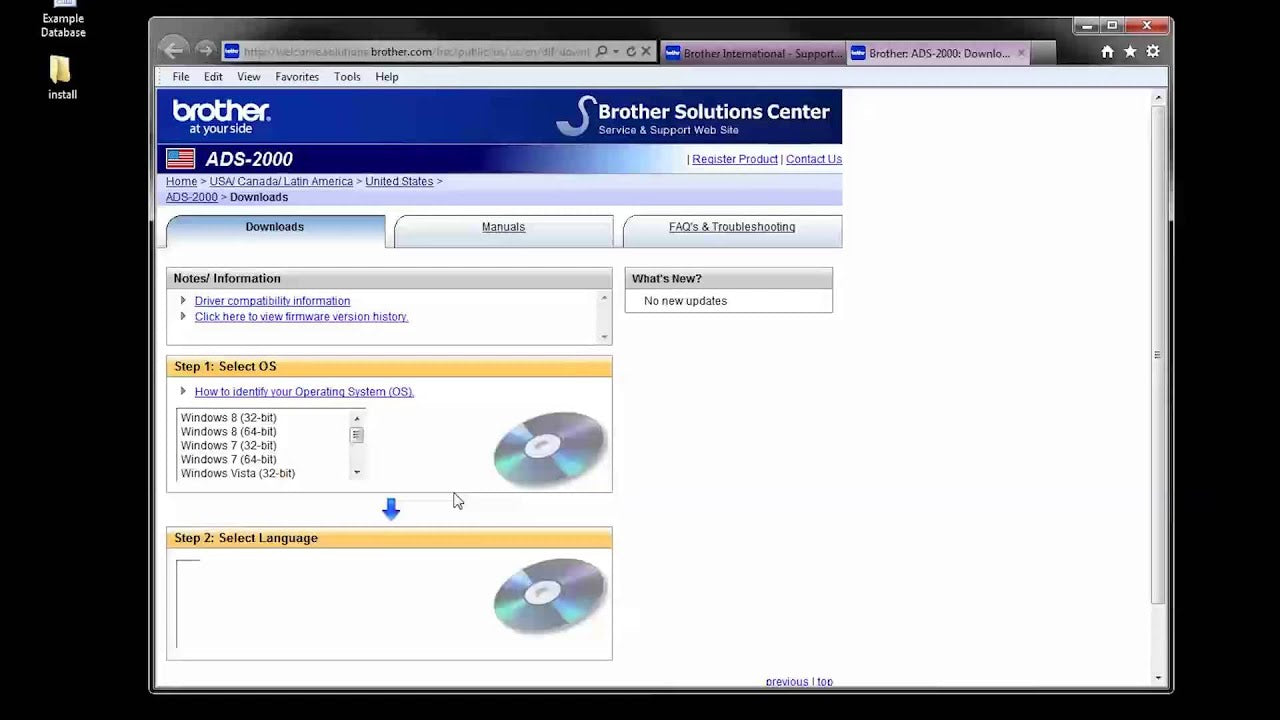Open the Tools gear icon

[1153, 52]
